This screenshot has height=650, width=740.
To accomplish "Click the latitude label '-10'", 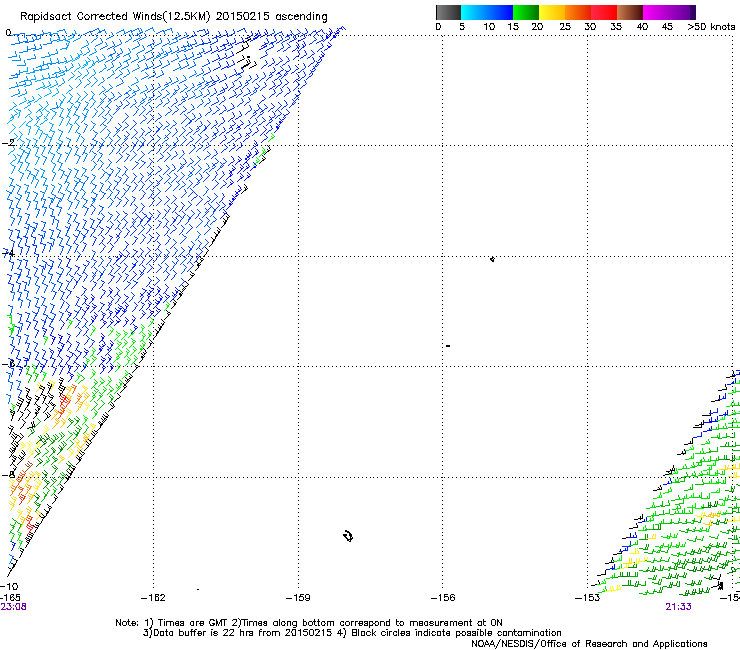I will (x=9, y=586).
